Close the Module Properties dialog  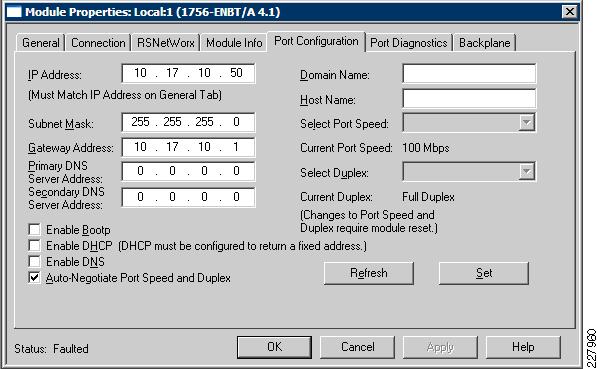(570, 12)
